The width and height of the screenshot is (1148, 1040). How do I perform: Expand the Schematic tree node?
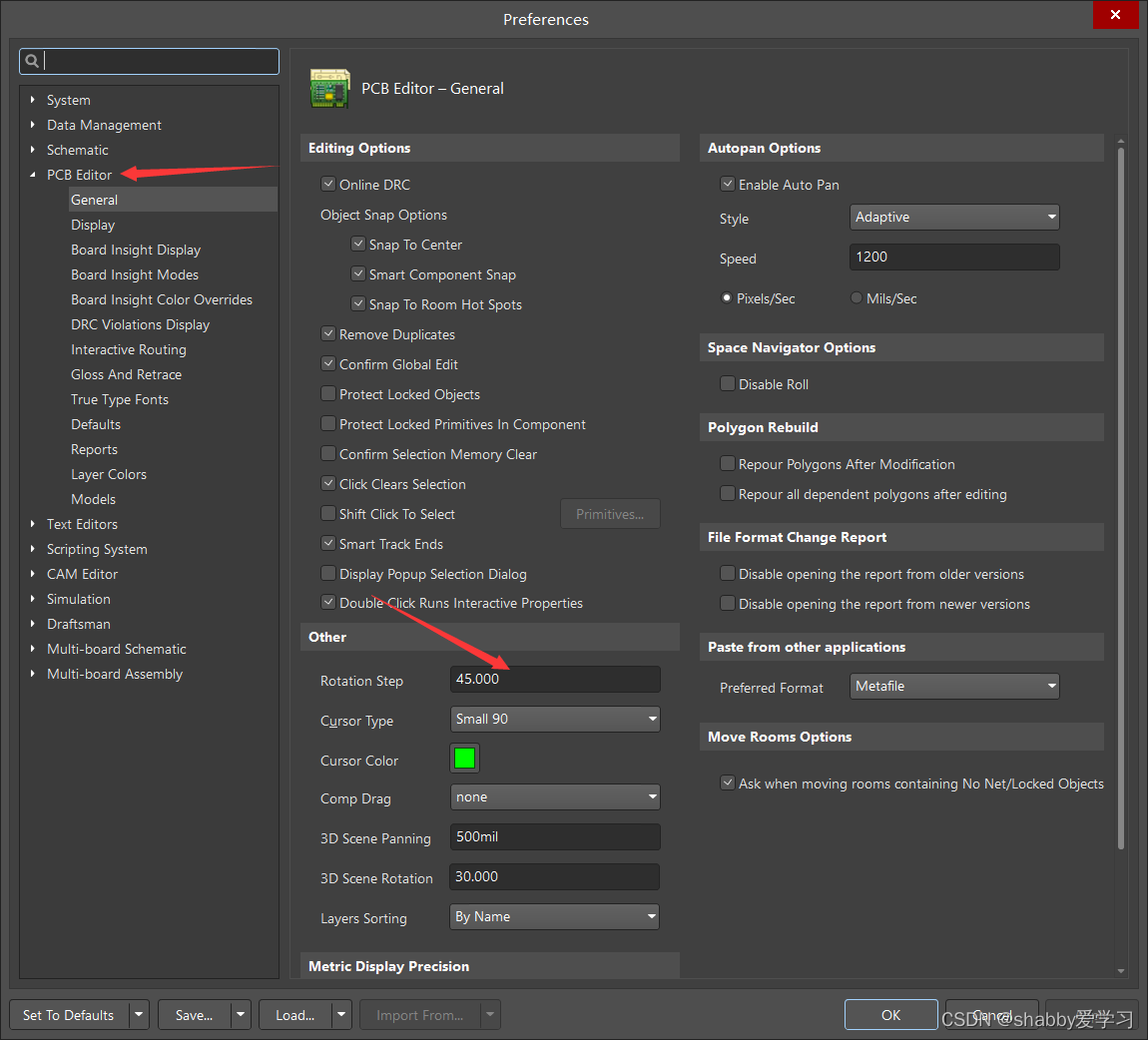[x=32, y=150]
